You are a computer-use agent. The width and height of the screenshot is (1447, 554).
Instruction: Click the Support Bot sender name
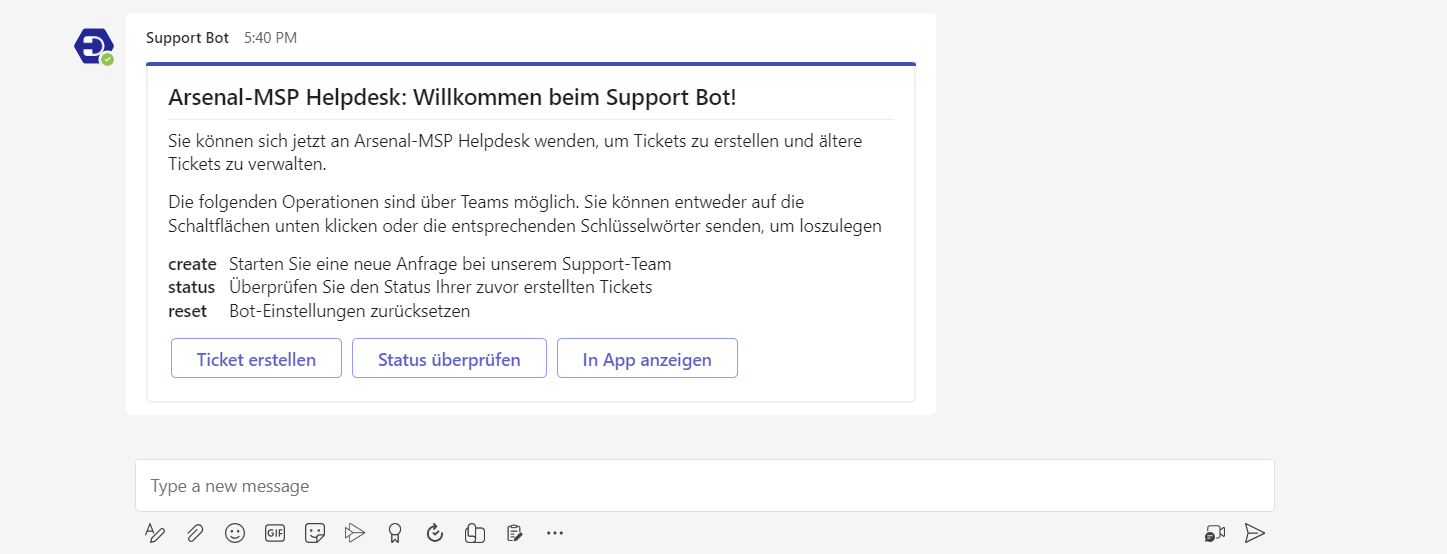point(187,38)
